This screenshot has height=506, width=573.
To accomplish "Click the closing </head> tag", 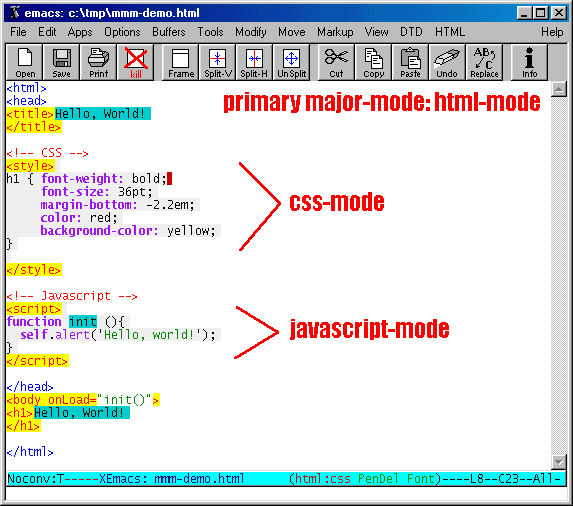I will coord(30,387).
